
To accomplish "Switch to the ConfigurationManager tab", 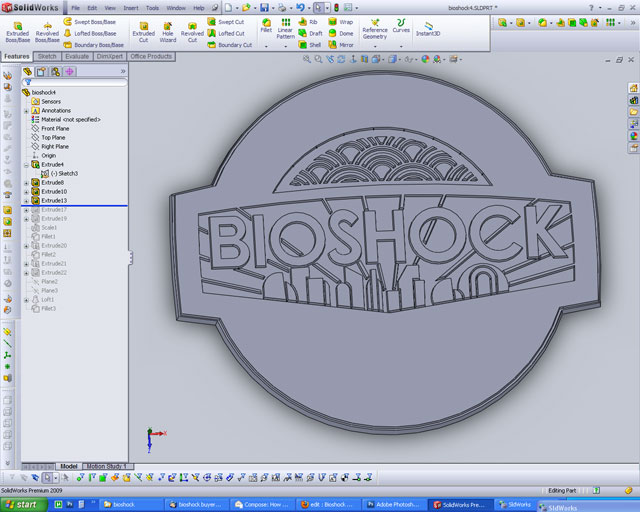I will point(55,72).
